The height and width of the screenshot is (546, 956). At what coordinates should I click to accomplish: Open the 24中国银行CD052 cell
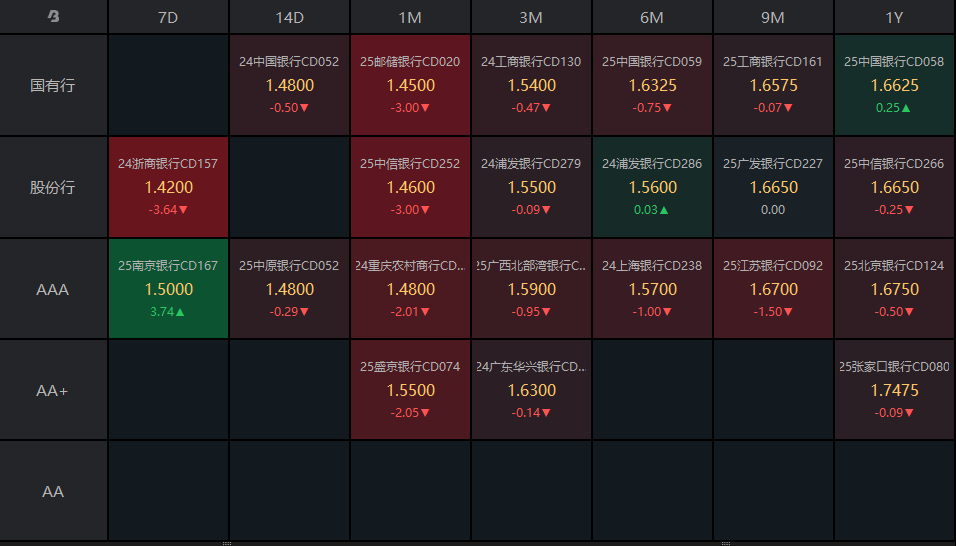(290, 85)
